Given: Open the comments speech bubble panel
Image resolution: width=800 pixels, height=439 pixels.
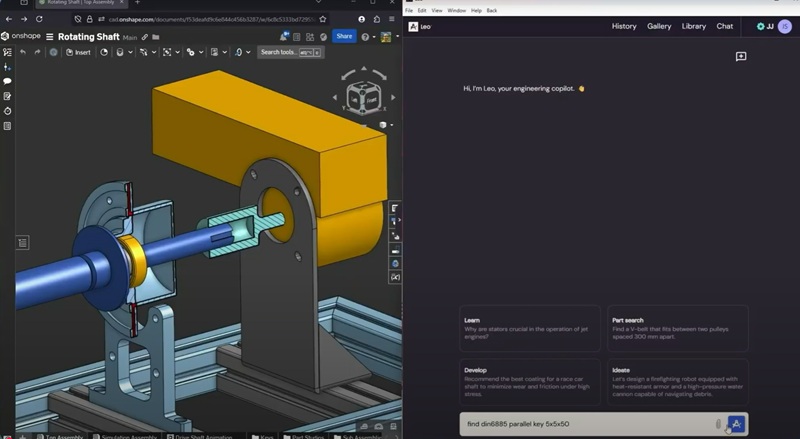Looking at the screenshot, I should pos(7,81).
